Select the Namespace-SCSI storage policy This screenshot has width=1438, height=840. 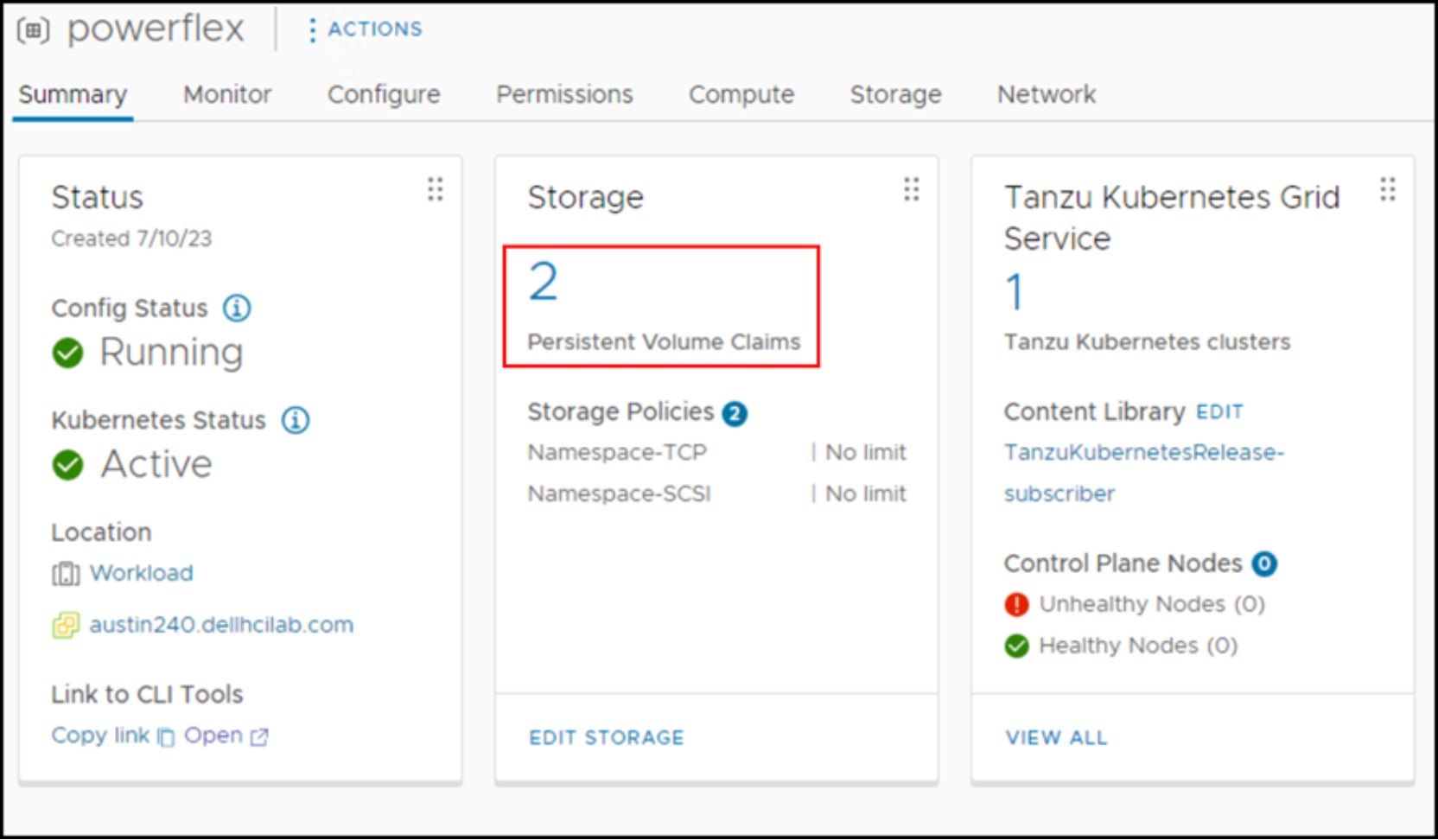point(619,493)
